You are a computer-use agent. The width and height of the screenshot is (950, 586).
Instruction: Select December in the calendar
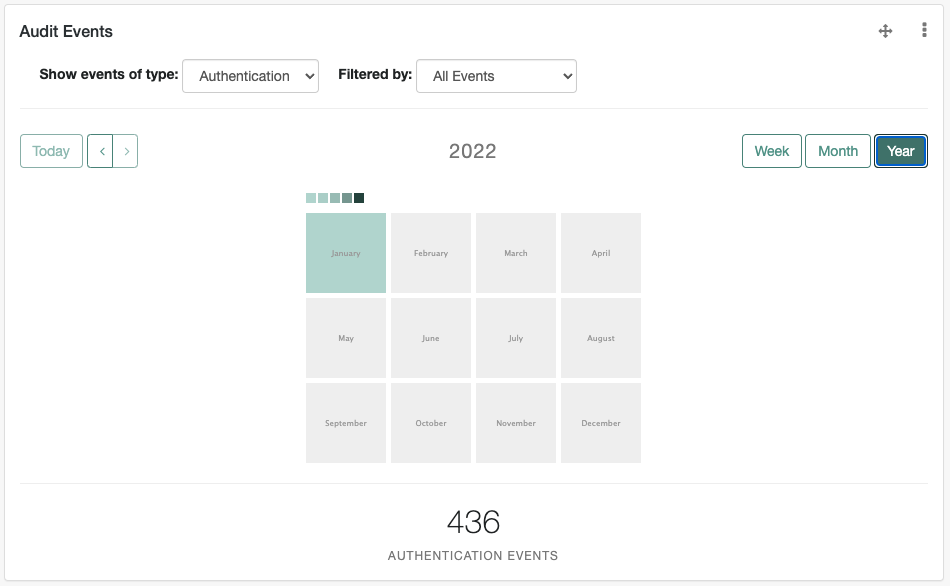point(600,423)
